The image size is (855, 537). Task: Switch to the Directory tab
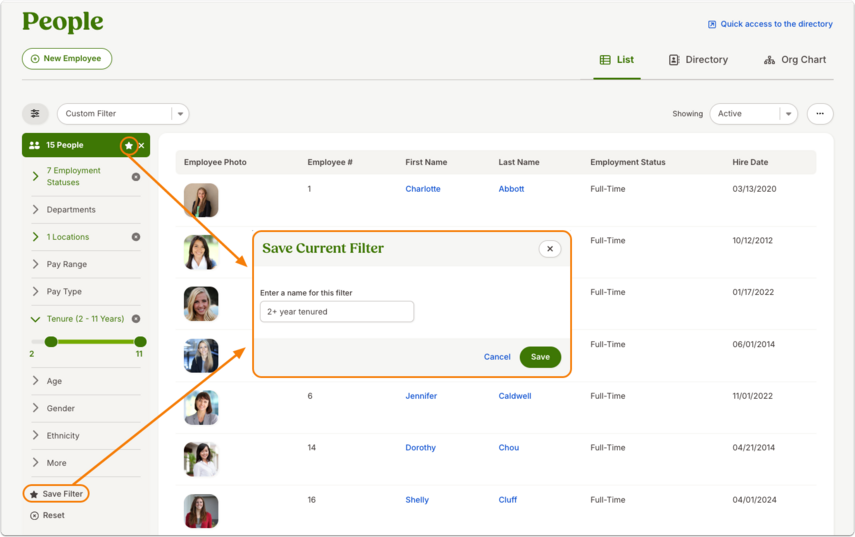point(698,60)
